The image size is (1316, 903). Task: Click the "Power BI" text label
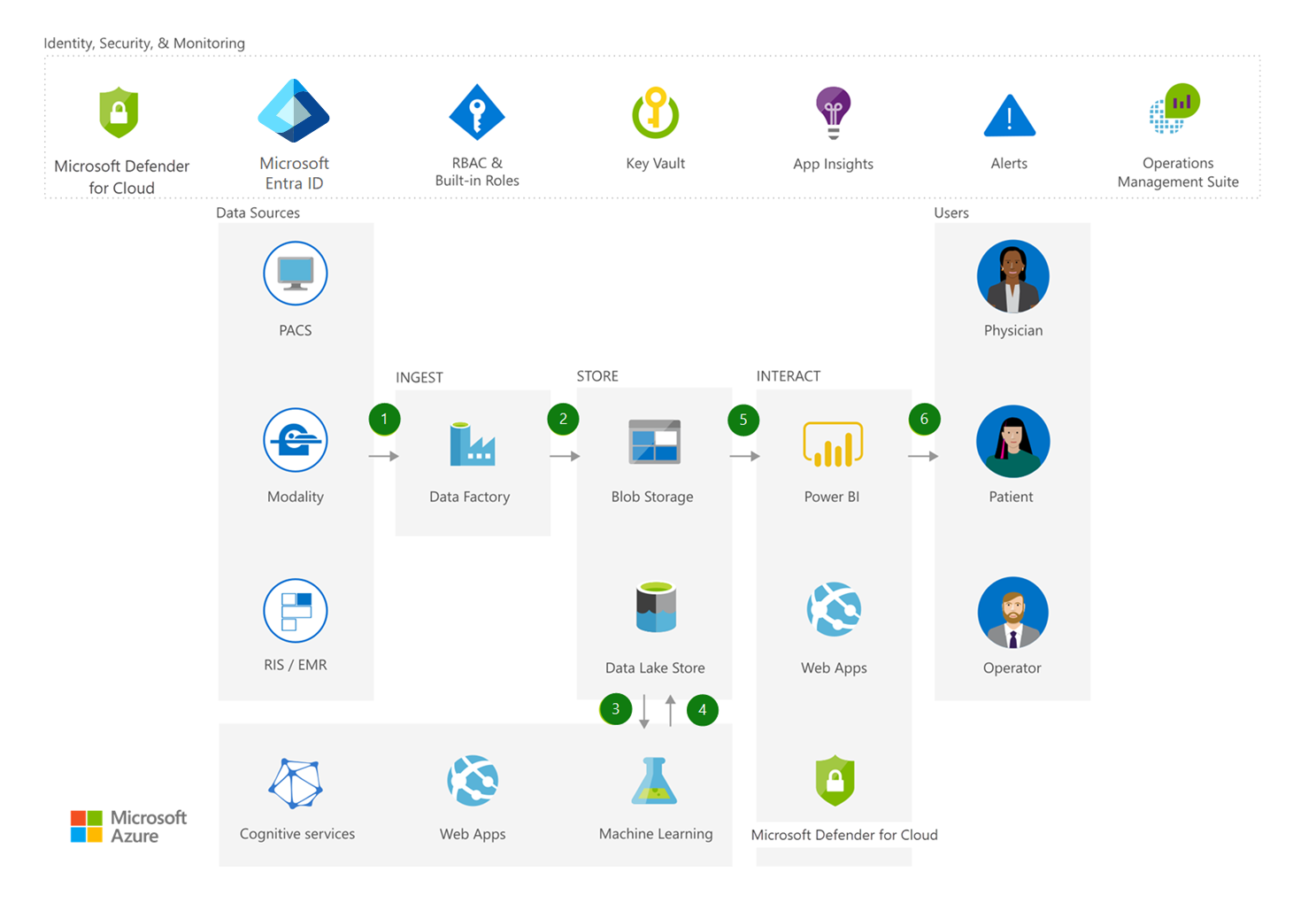click(832, 497)
